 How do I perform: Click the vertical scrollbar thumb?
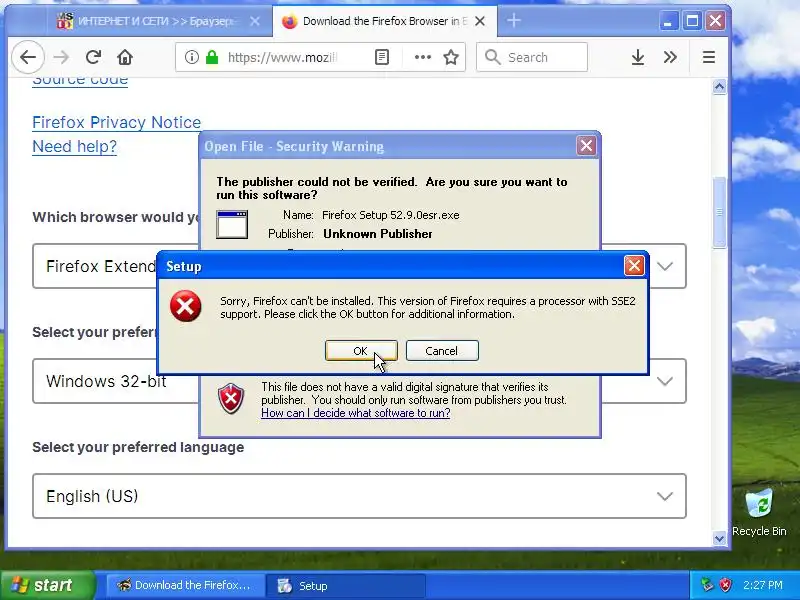719,212
